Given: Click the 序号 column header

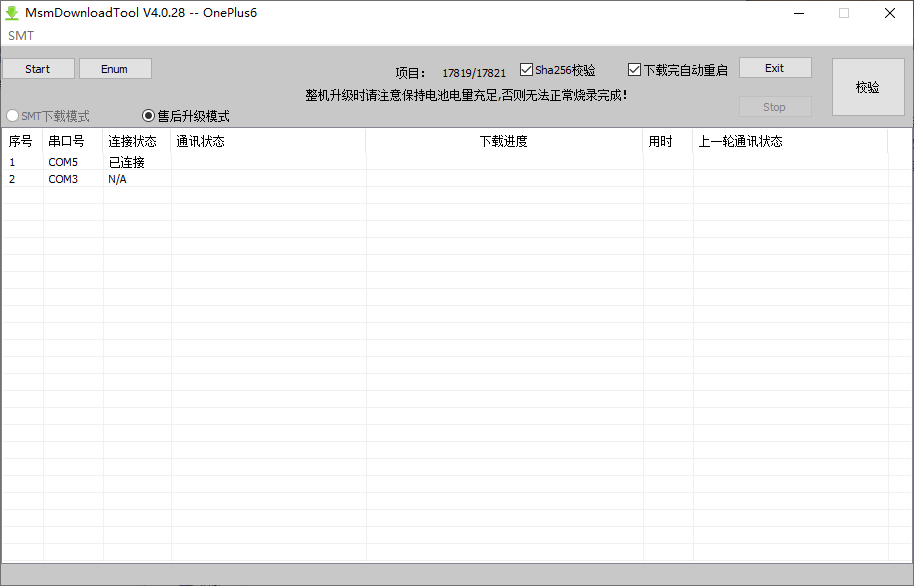Looking at the screenshot, I should [x=21, y=141].
